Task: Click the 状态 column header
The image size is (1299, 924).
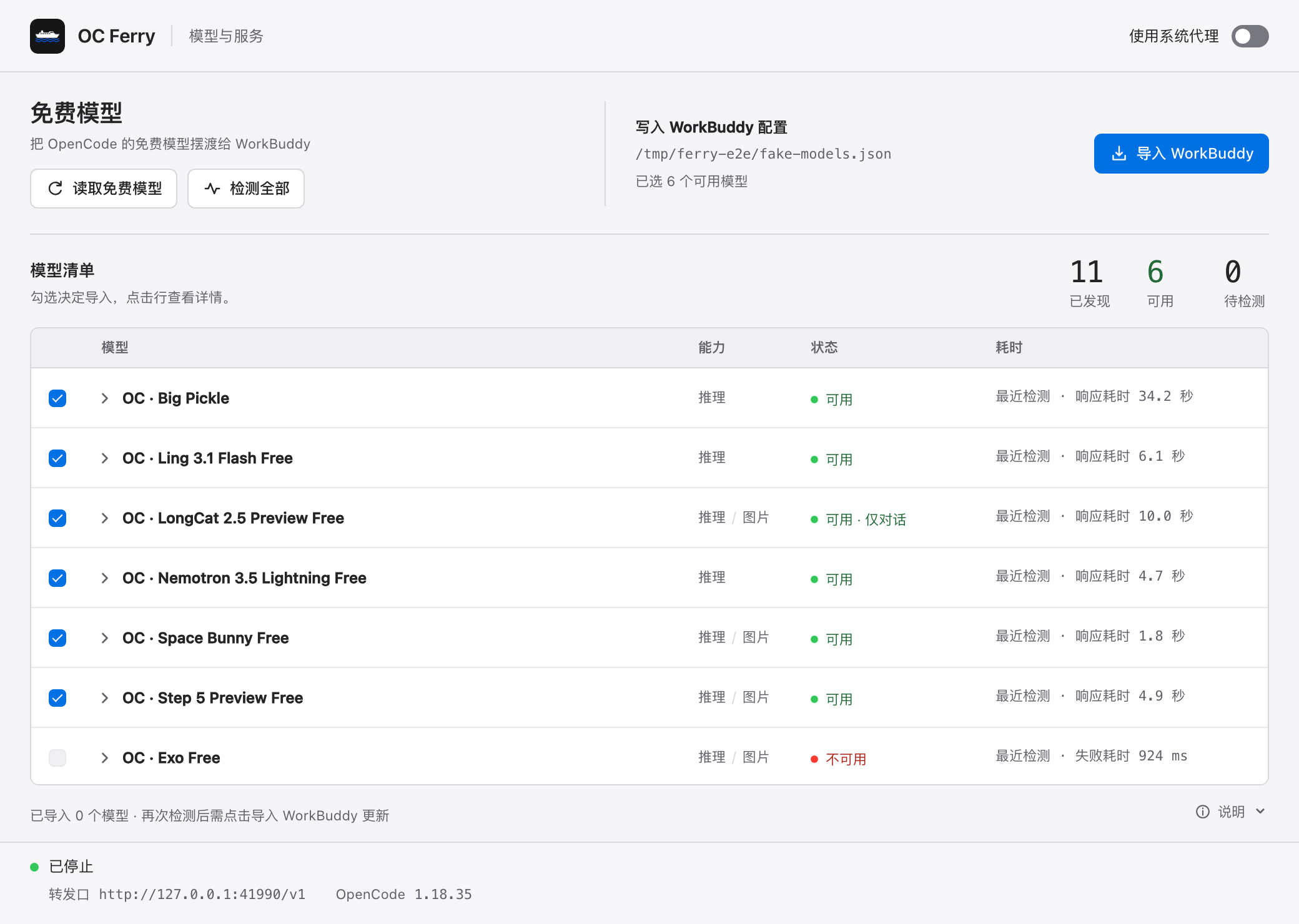Action: tap(824, 348)
